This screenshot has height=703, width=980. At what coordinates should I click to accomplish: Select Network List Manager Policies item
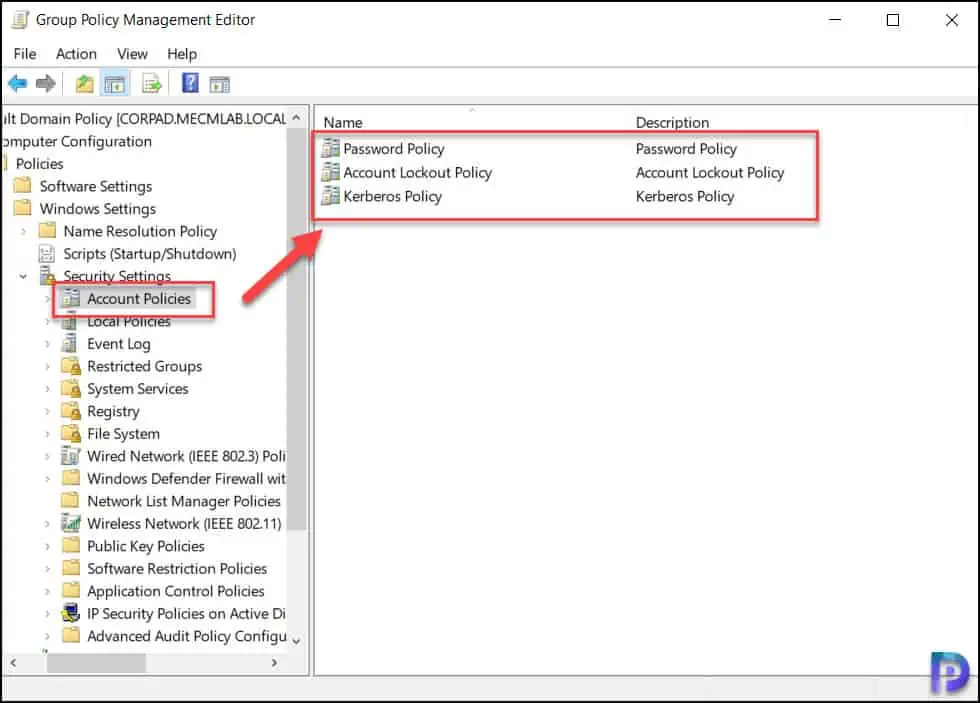pyautogui.click(x=184, y=501)
